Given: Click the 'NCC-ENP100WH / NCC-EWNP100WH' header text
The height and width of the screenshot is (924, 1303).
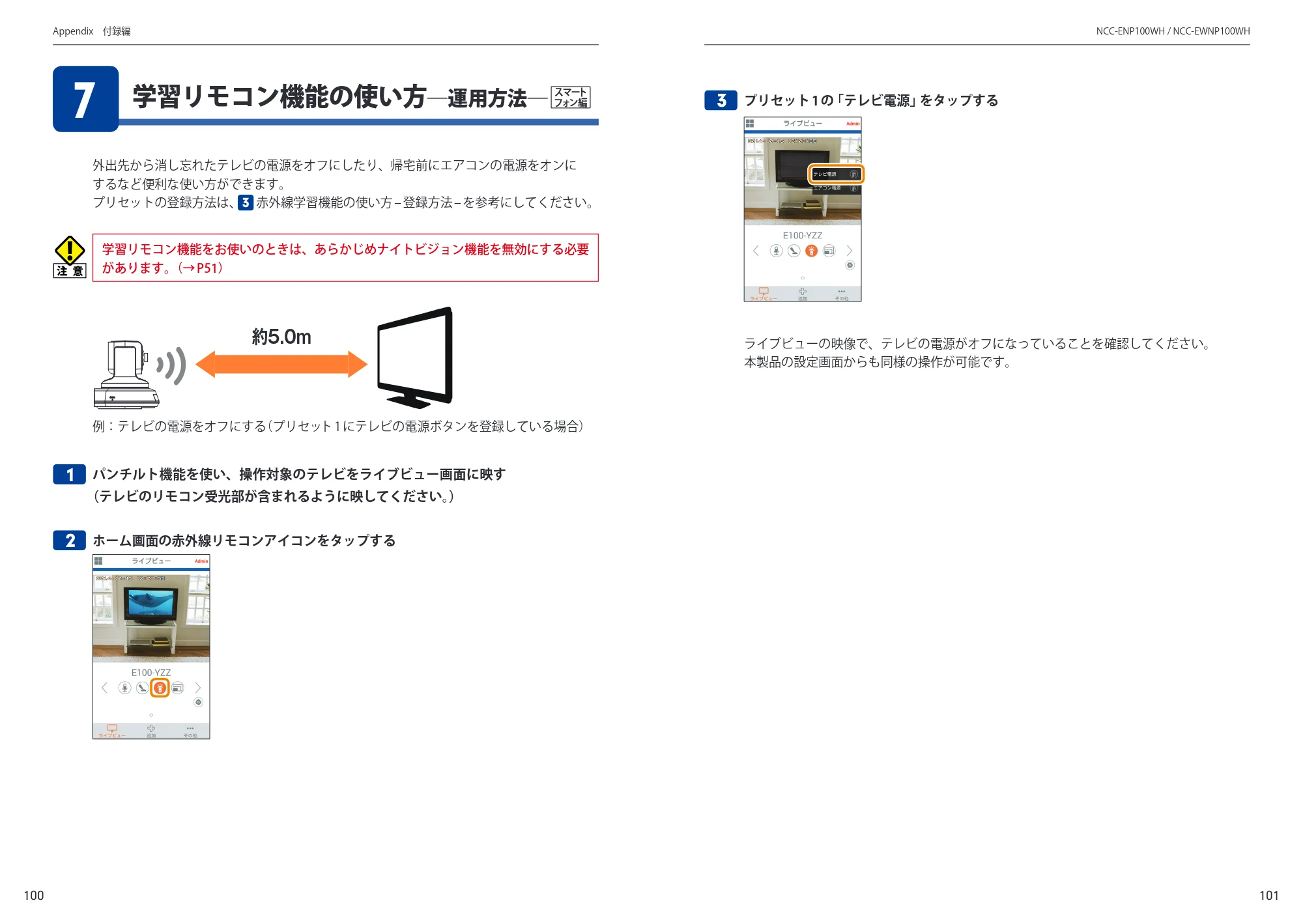Looking at the screenshot, I should coord(1173,31).
